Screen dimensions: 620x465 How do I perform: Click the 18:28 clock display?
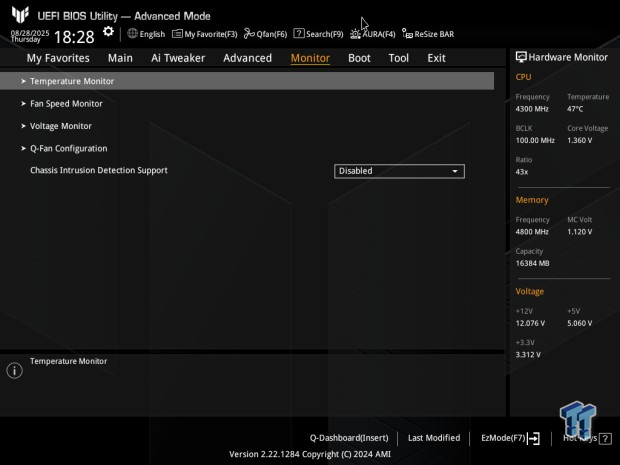(74, 37)
